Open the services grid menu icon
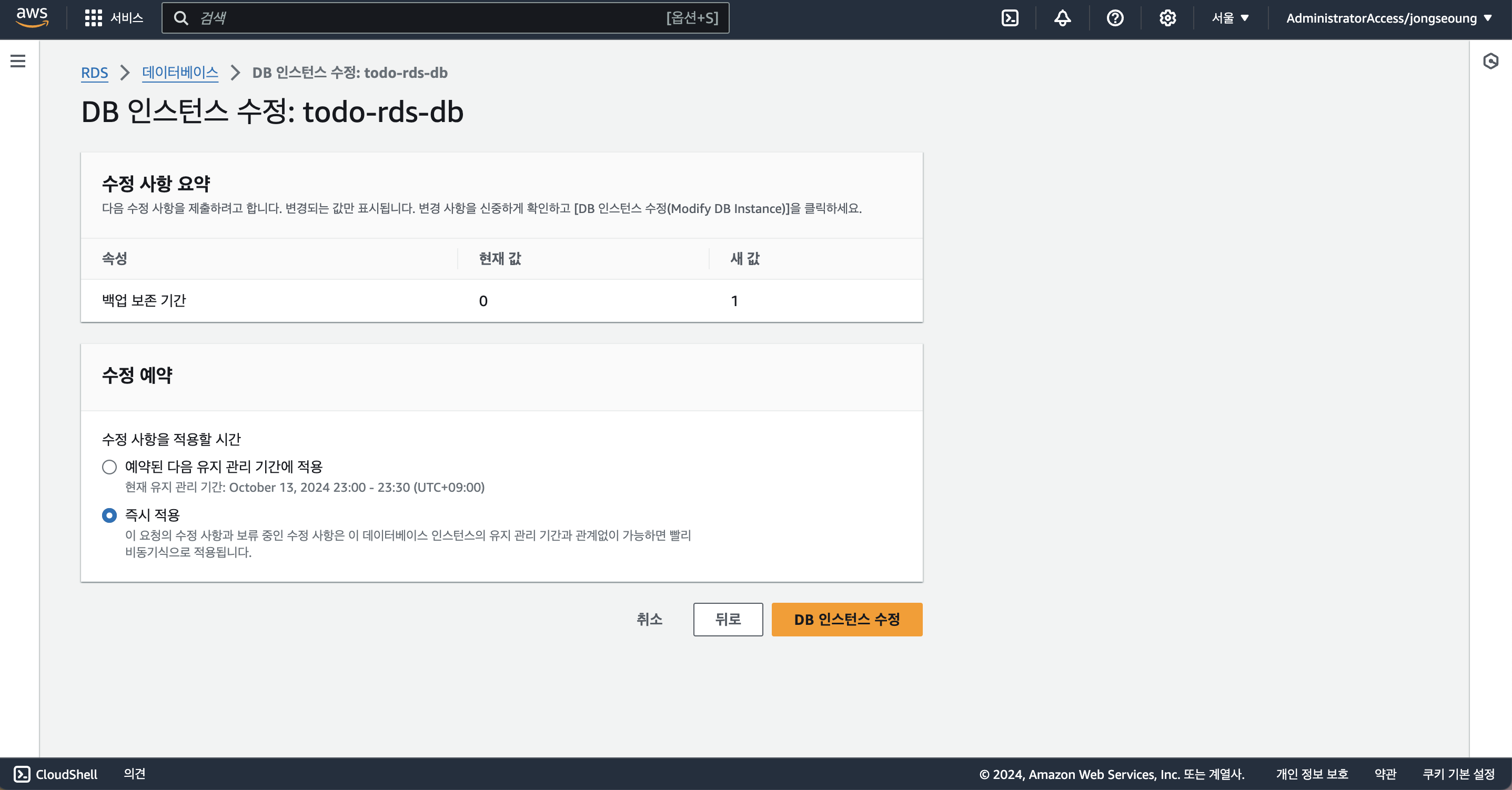This screenshot has height=790, width=1512. pyautogui.click(x=93, y=17)
